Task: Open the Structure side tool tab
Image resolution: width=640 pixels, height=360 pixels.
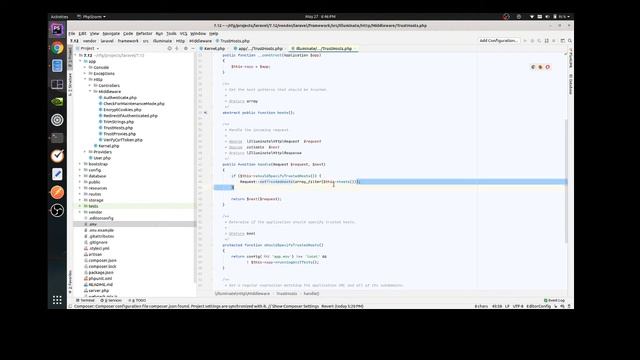Action: point(70,84)
